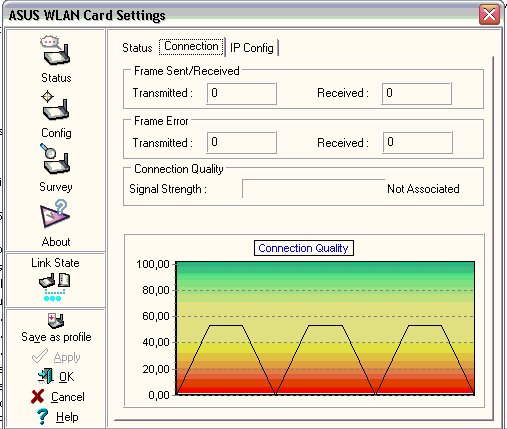Close the ASUS WLAN Card Settings window
Screen dimensions: 507x429
coord(489,15)
